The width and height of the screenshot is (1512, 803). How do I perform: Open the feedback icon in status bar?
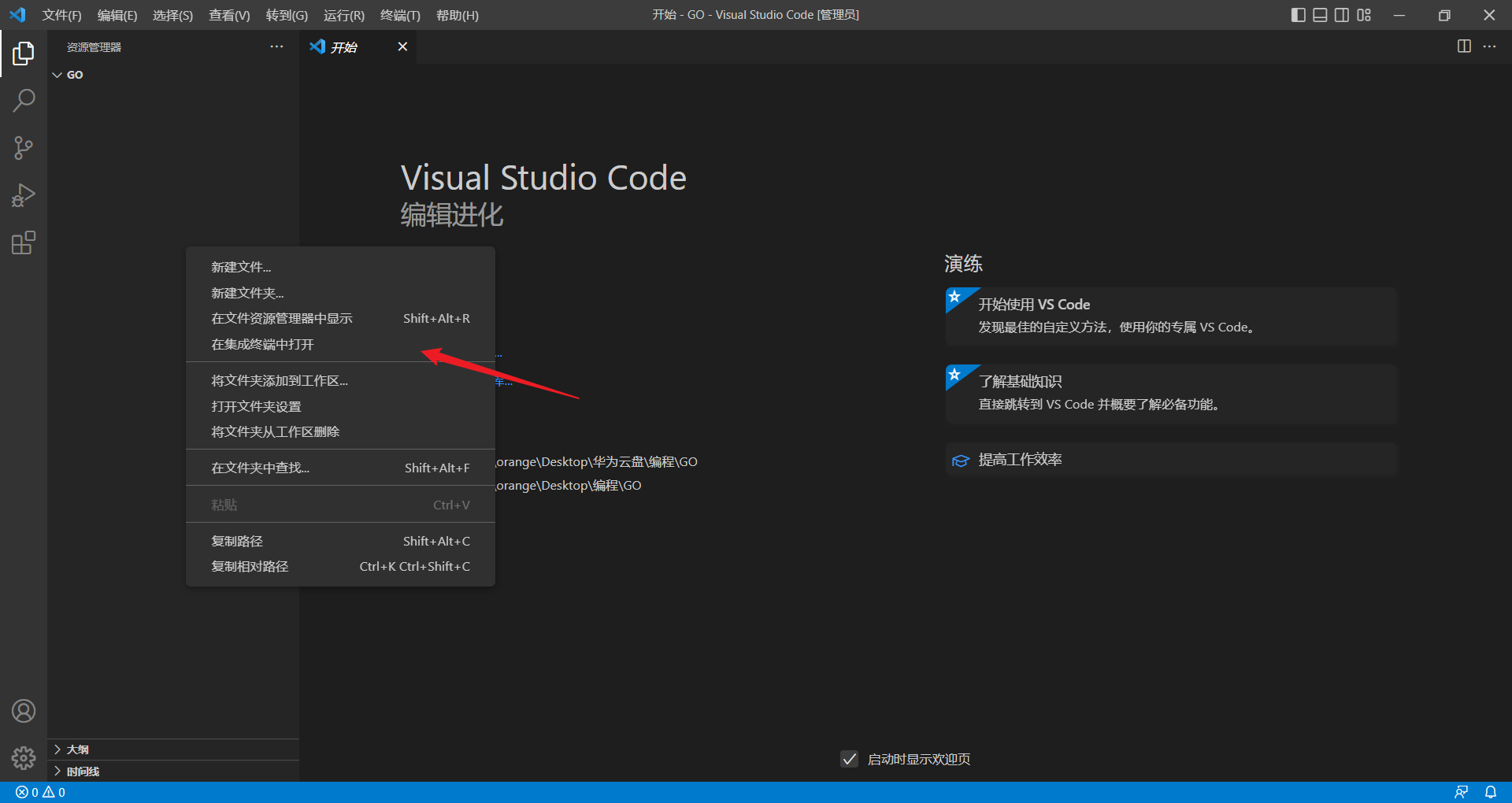pyautogui.click(x=1461, y=792)
